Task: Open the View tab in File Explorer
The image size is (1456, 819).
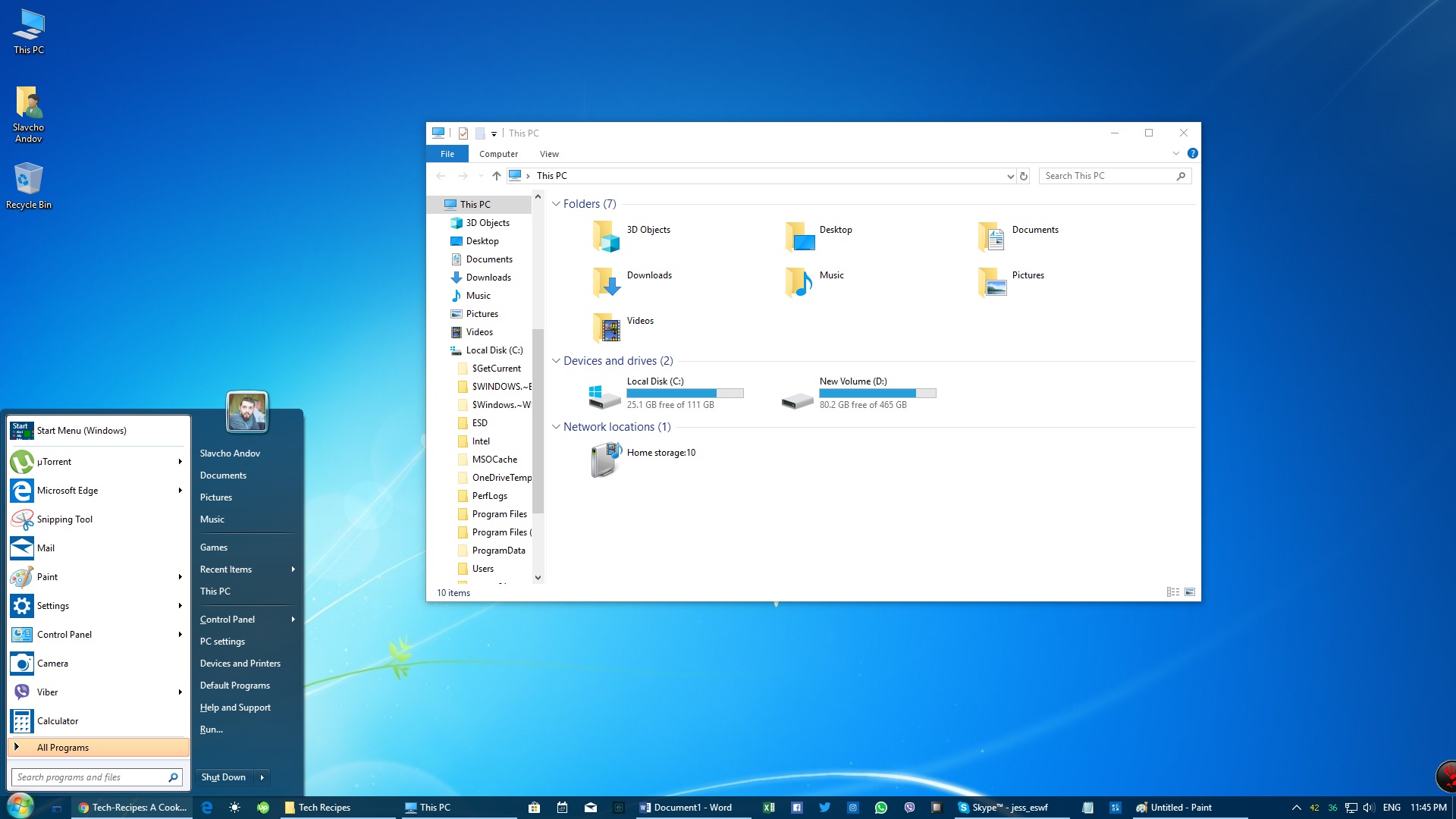Action: click(549, 153)
